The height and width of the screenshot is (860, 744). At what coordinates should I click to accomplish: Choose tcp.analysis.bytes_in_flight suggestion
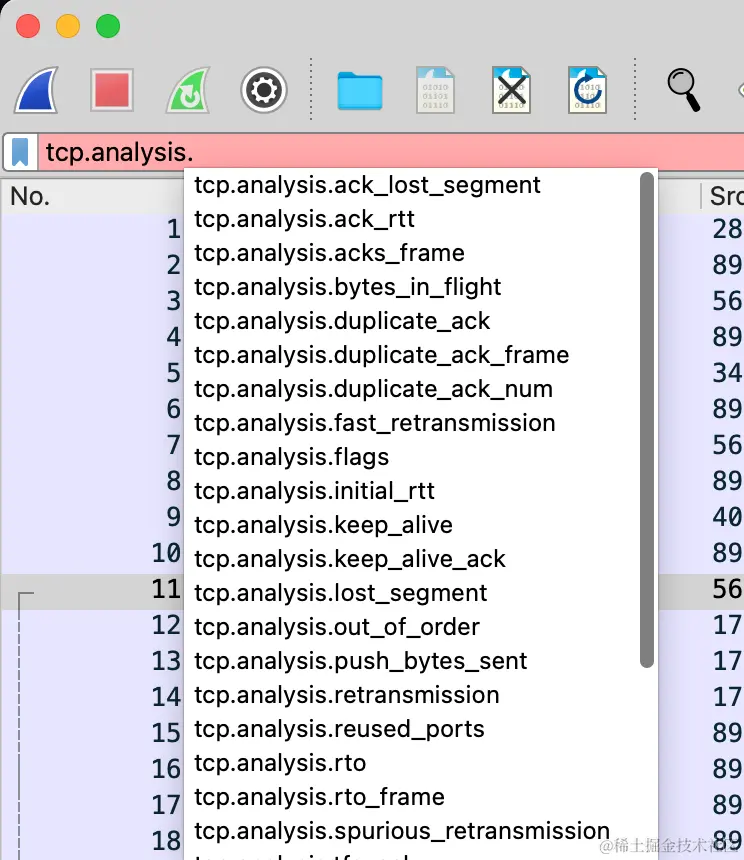[x=348, y=287]
